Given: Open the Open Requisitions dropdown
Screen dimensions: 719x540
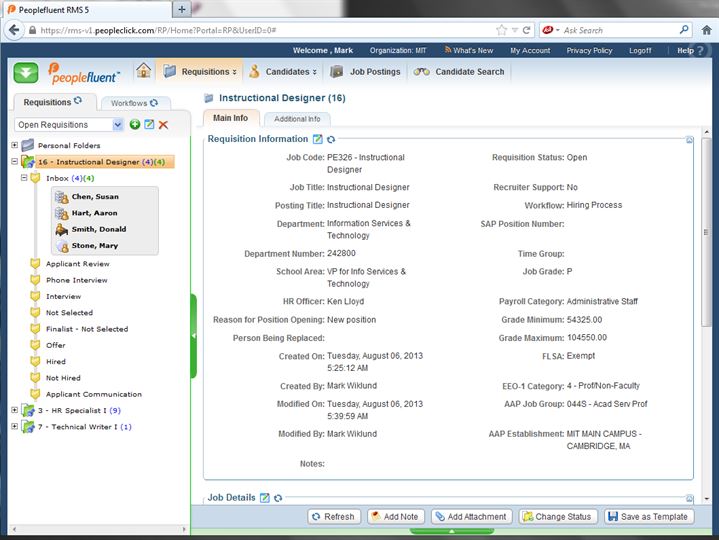Looking at the screenshot, I should pos(119,124).
